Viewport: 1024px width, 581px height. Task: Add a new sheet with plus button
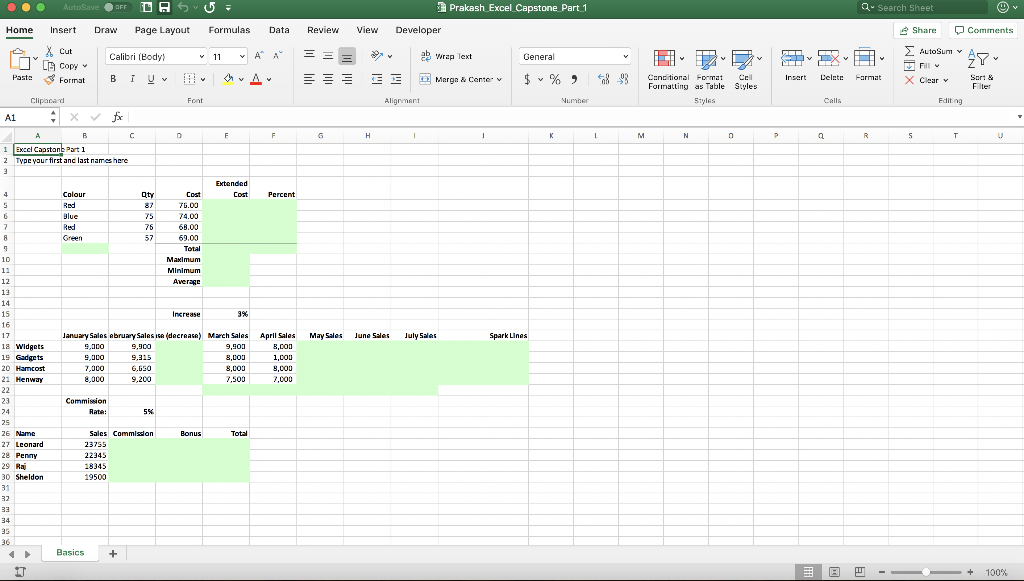coord(113,554)
